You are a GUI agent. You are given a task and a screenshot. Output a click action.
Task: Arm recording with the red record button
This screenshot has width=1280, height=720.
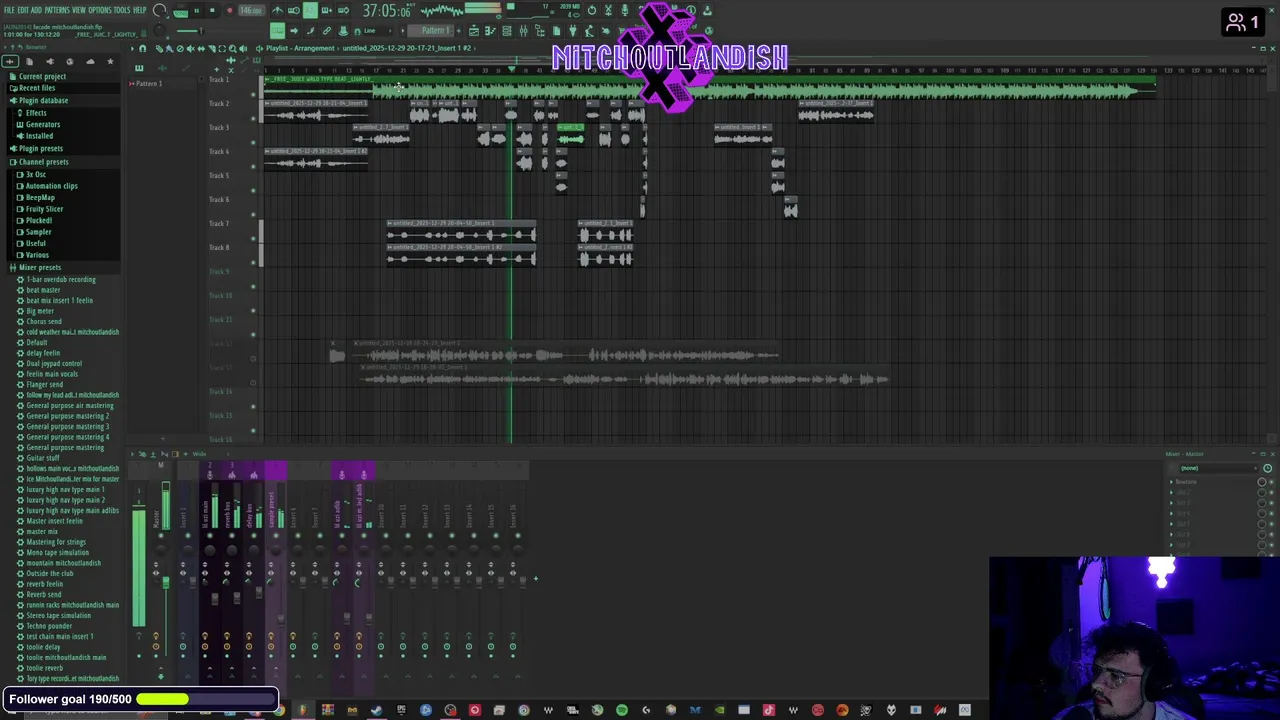tap(230, 10)
